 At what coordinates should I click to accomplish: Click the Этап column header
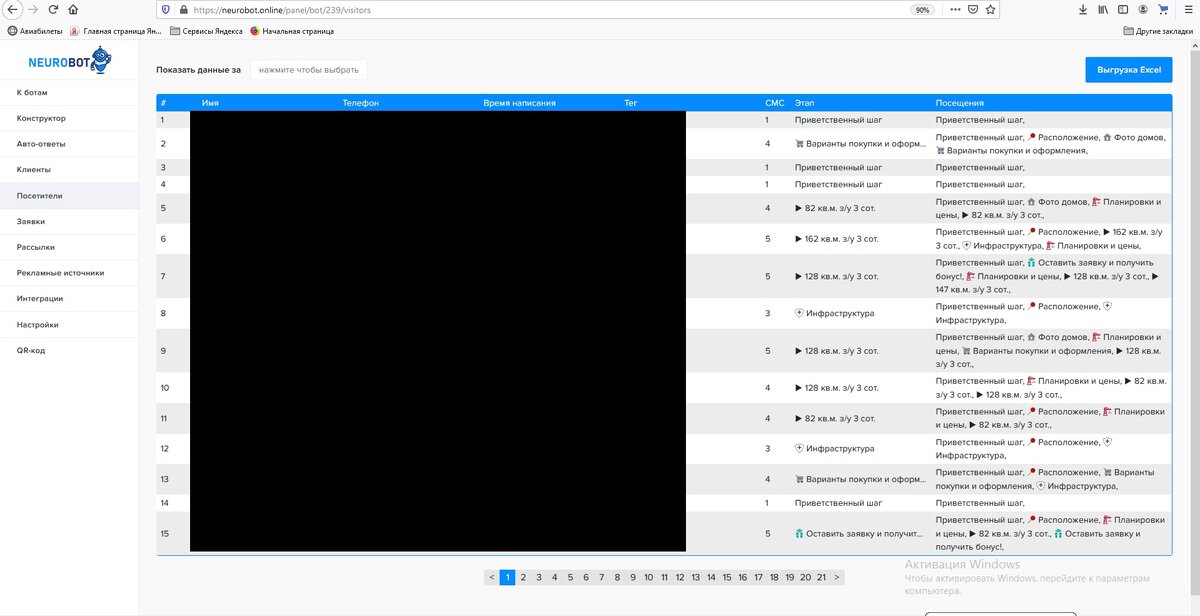pos(804,103)
